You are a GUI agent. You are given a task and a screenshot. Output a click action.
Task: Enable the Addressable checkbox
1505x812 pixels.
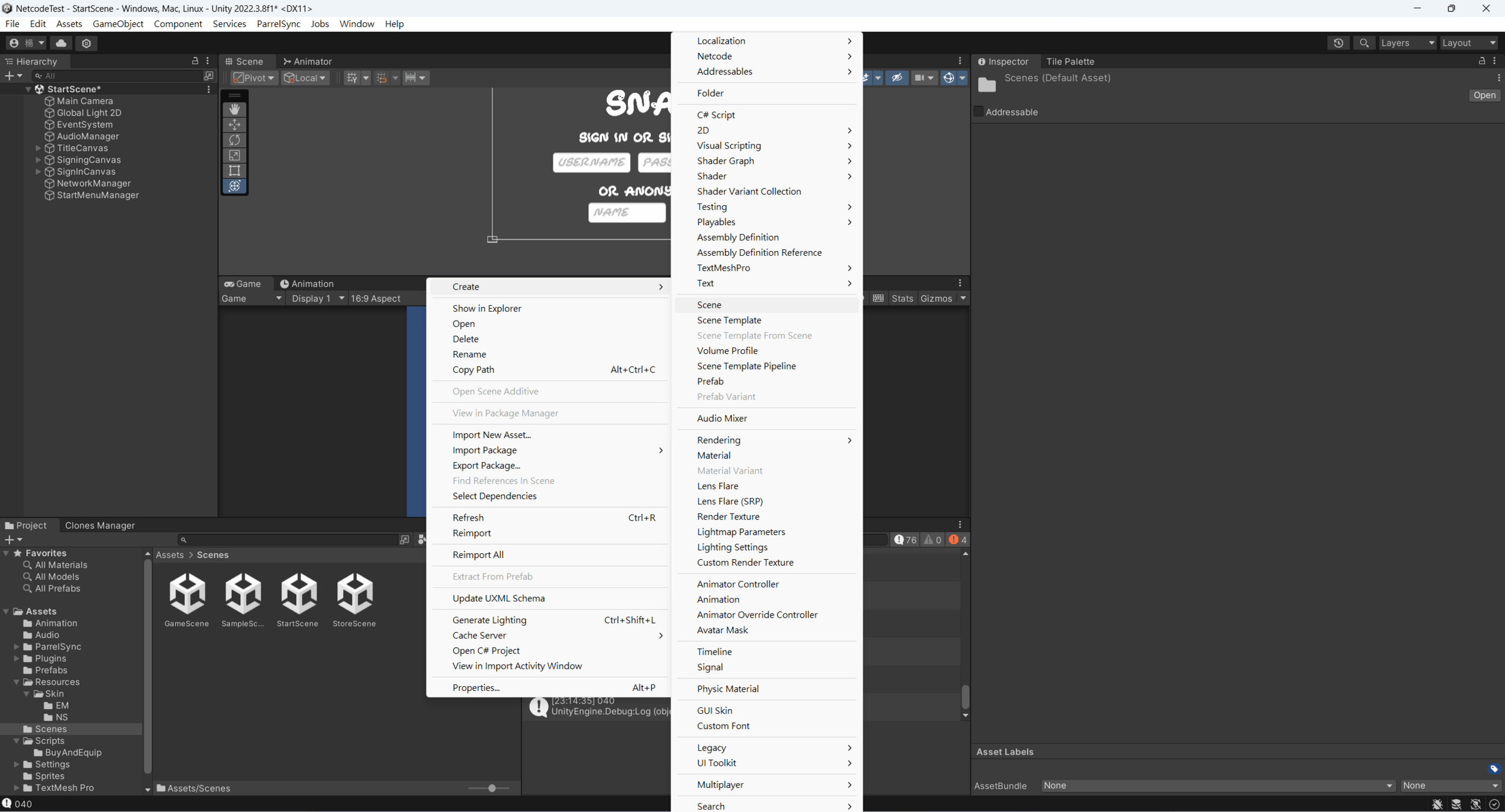coord(979,111)
